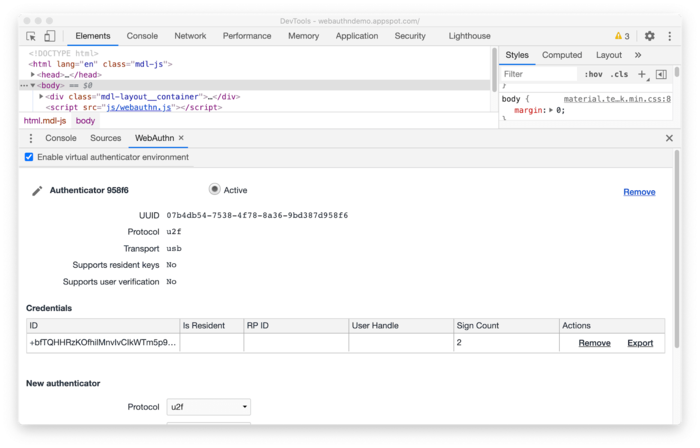
Task: Show more Styles pane tabs chevron
Action: click(638, 55)
